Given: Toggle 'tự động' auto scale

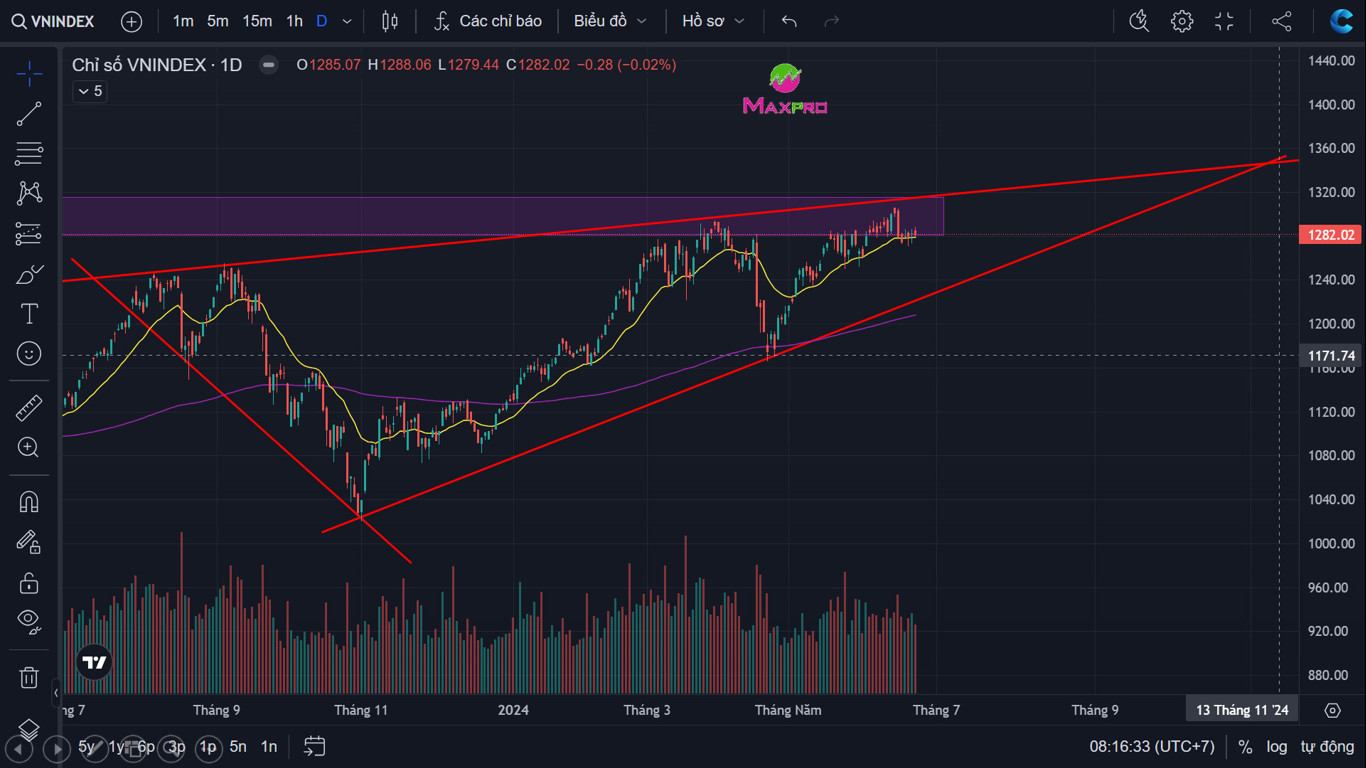Looking at the screenshot, I should click(1327, 746).
